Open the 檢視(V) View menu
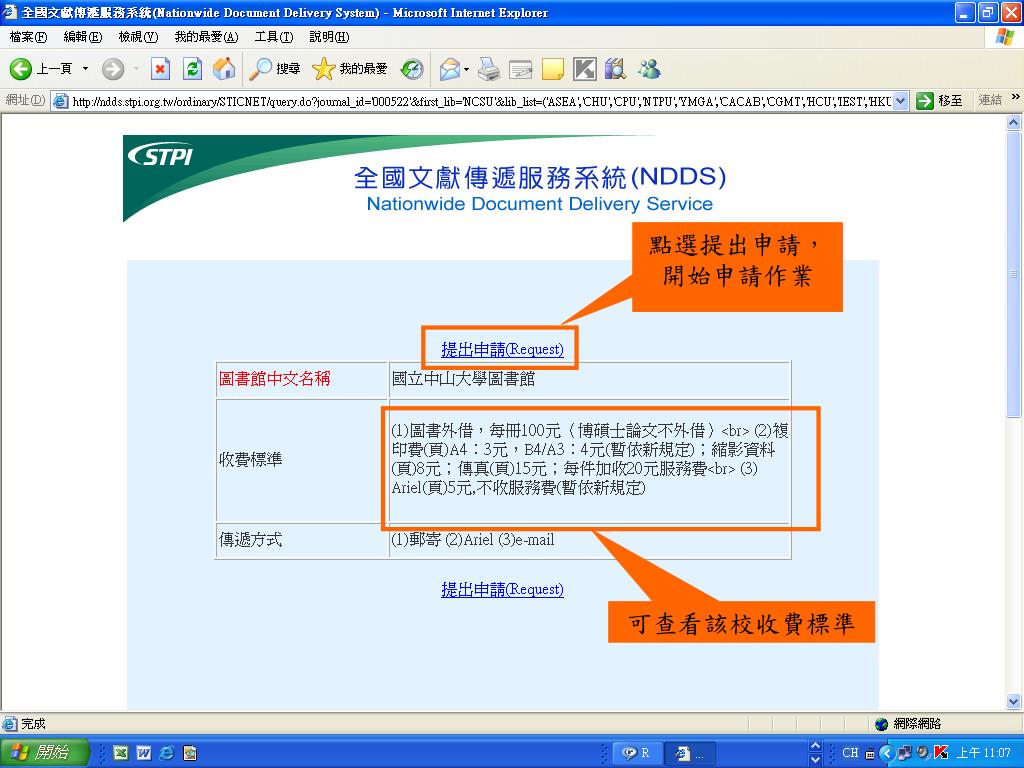The width and height of the screenshot is (1024, 768). coord(138,37)
